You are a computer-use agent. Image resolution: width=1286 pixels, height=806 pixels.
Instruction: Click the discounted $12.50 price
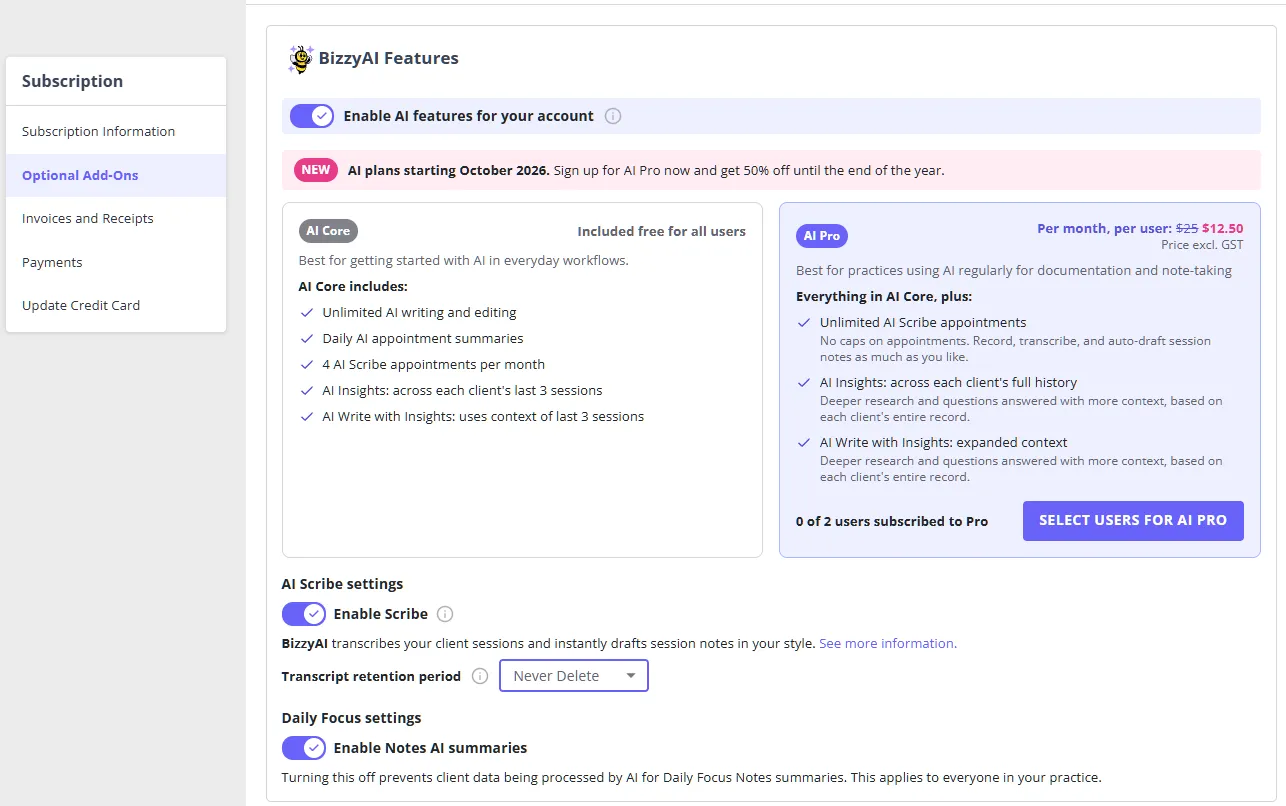click(1223, 228)
